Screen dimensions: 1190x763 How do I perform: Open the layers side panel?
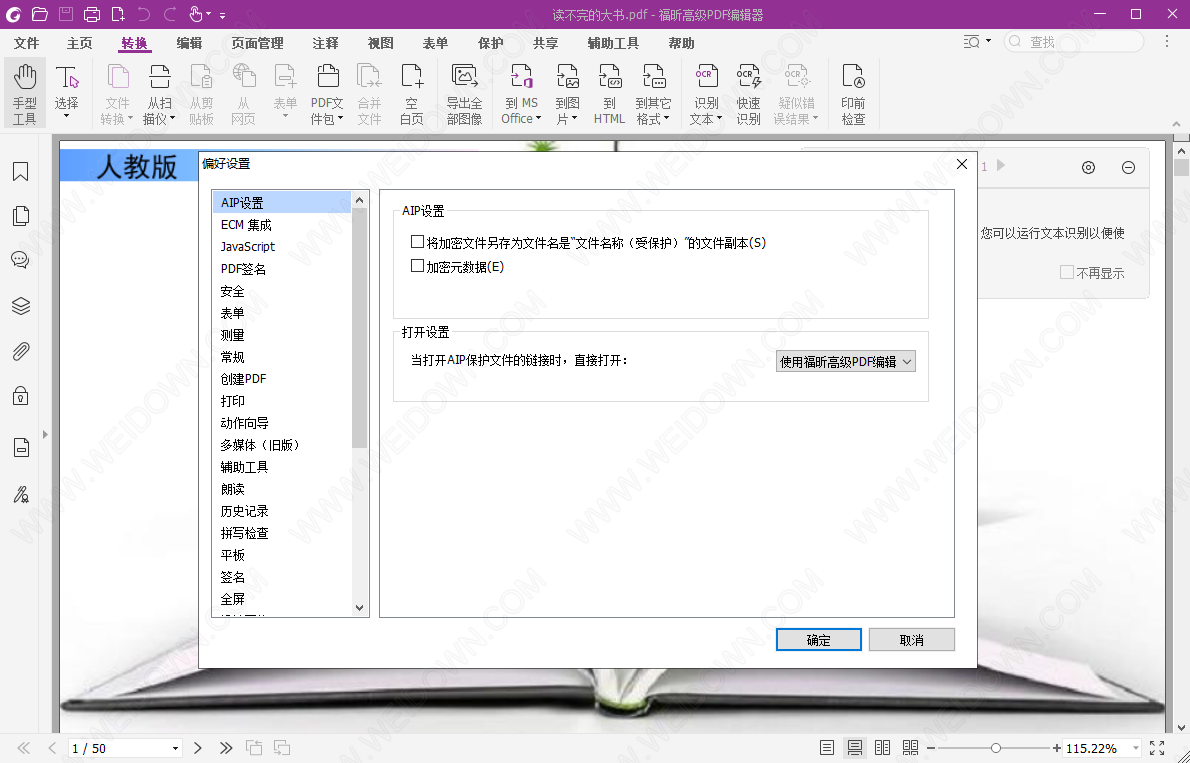(x=20, y=306)
